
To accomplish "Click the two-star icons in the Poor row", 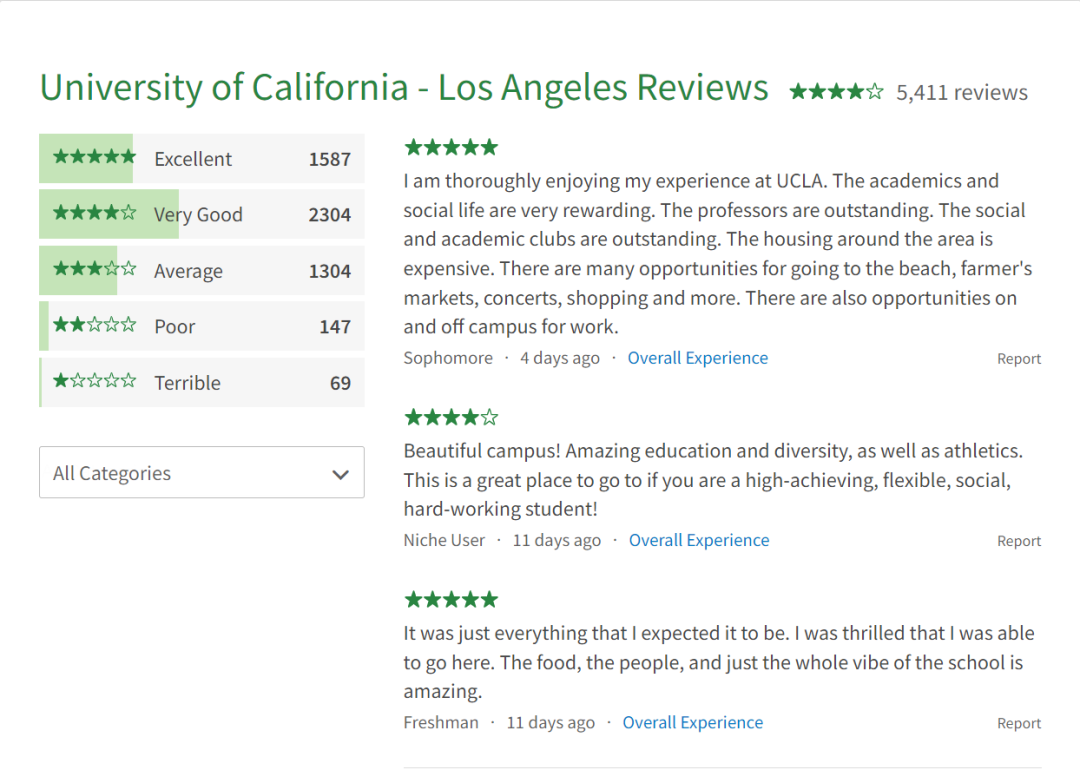I will click(94, 325).
